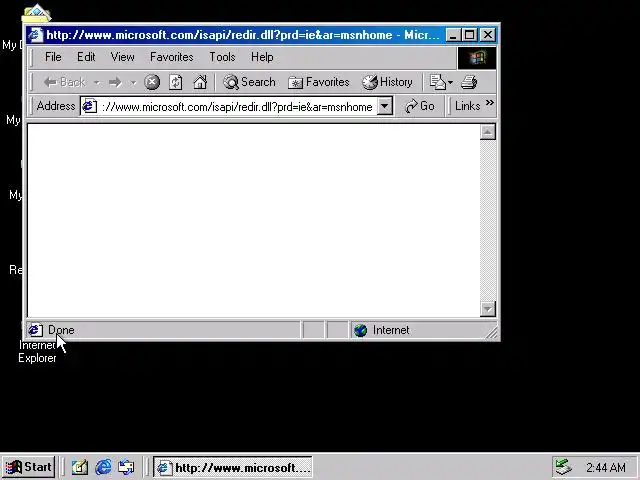Open the Favorites menu in the menu bar
The image size is (640, 480).
171,57
